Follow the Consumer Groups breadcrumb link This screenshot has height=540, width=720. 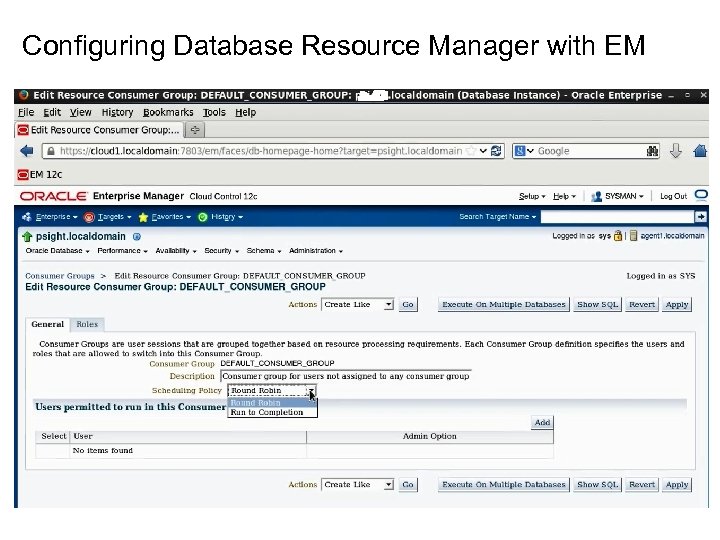[60, 276]
